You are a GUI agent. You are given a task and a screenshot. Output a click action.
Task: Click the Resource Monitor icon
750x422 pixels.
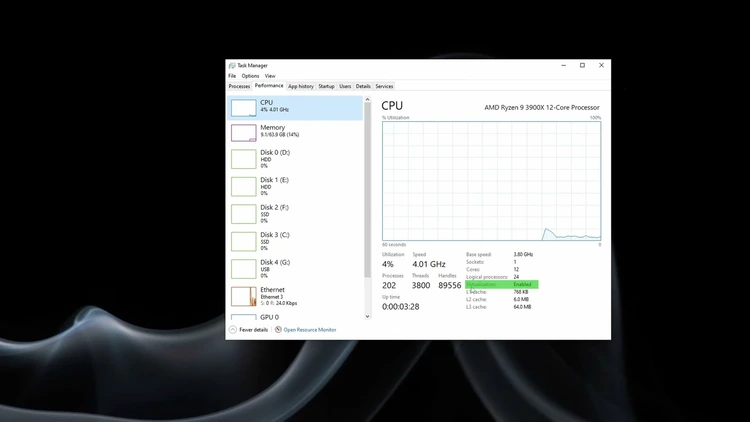(x=278, y=330)
